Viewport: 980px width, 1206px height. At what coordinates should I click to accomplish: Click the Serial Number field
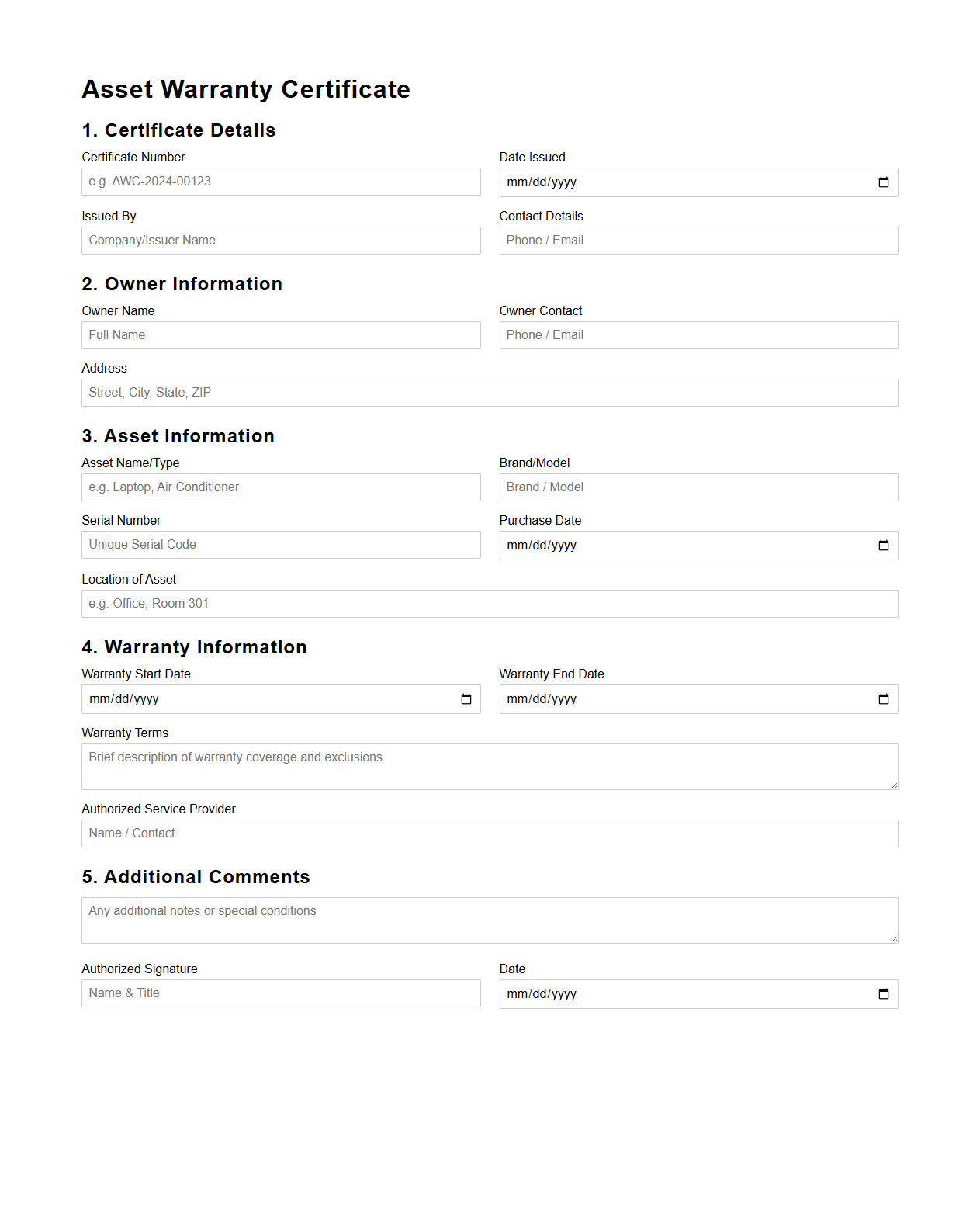(281, 545)
